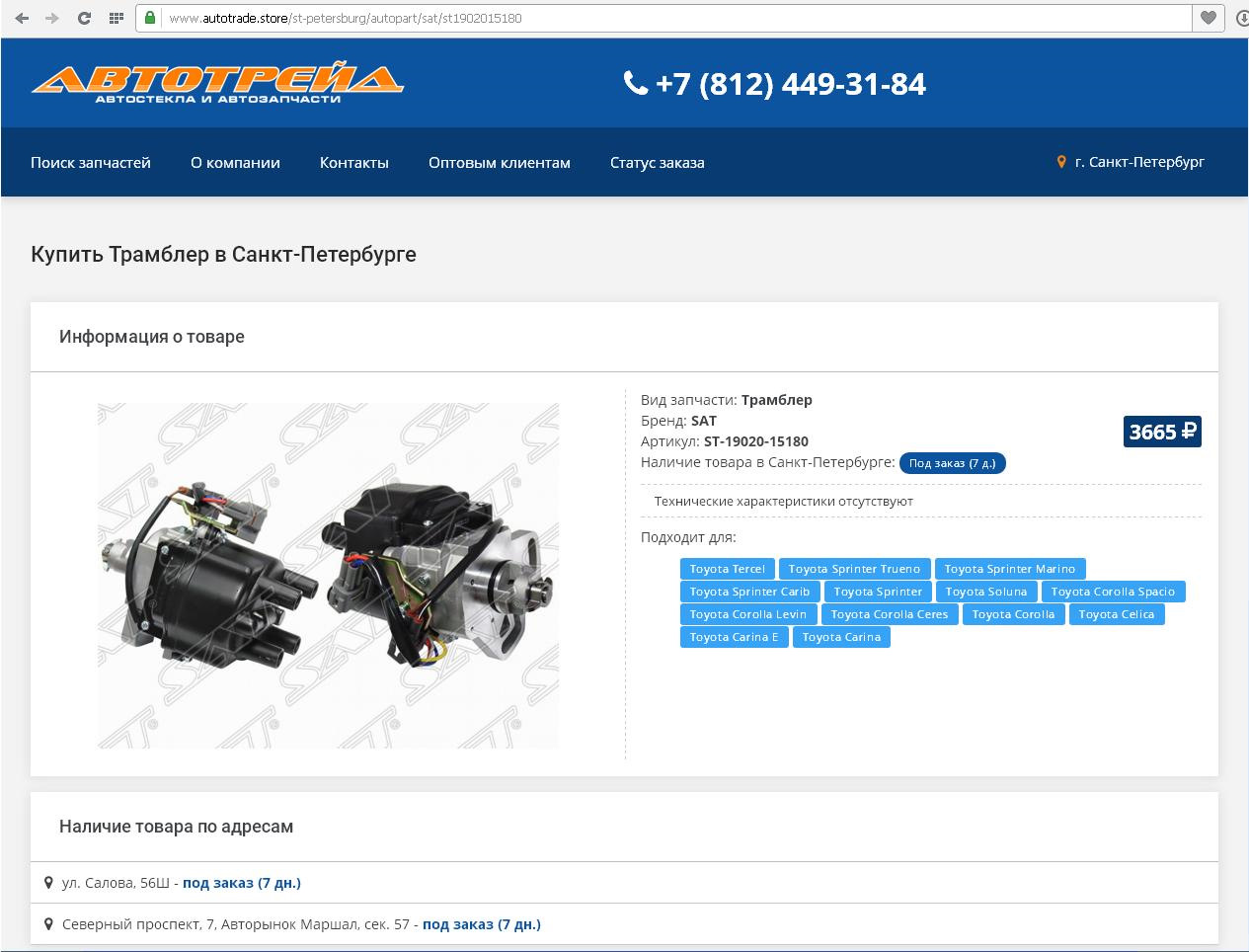
Task: Select the Toyota Sprinter Trueno tag
Action: tap(854, 569)
